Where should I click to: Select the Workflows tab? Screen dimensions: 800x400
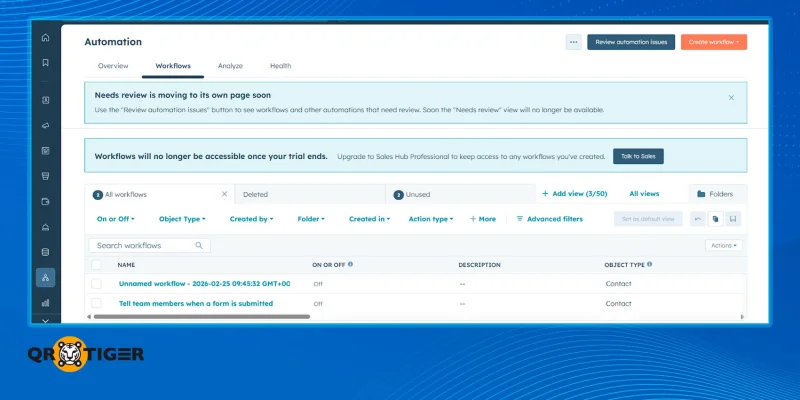click(x=173, y=66)
